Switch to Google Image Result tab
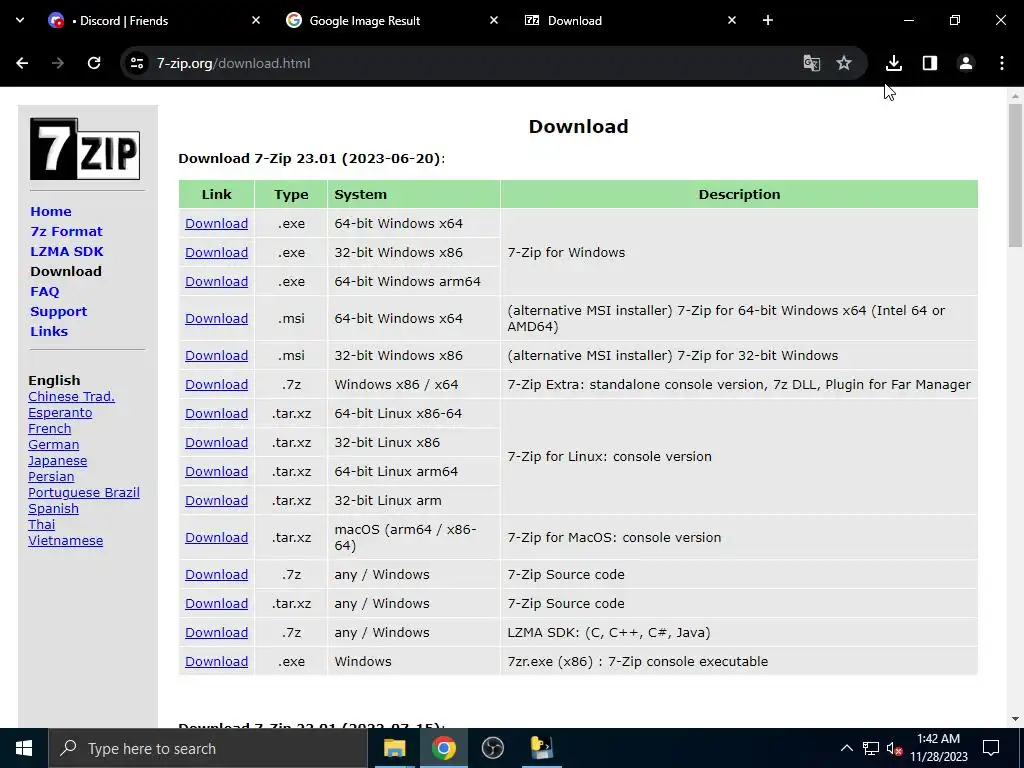The width and height of the screenshot is (1024, 768). pyautogui.click(x=364, y=21)
